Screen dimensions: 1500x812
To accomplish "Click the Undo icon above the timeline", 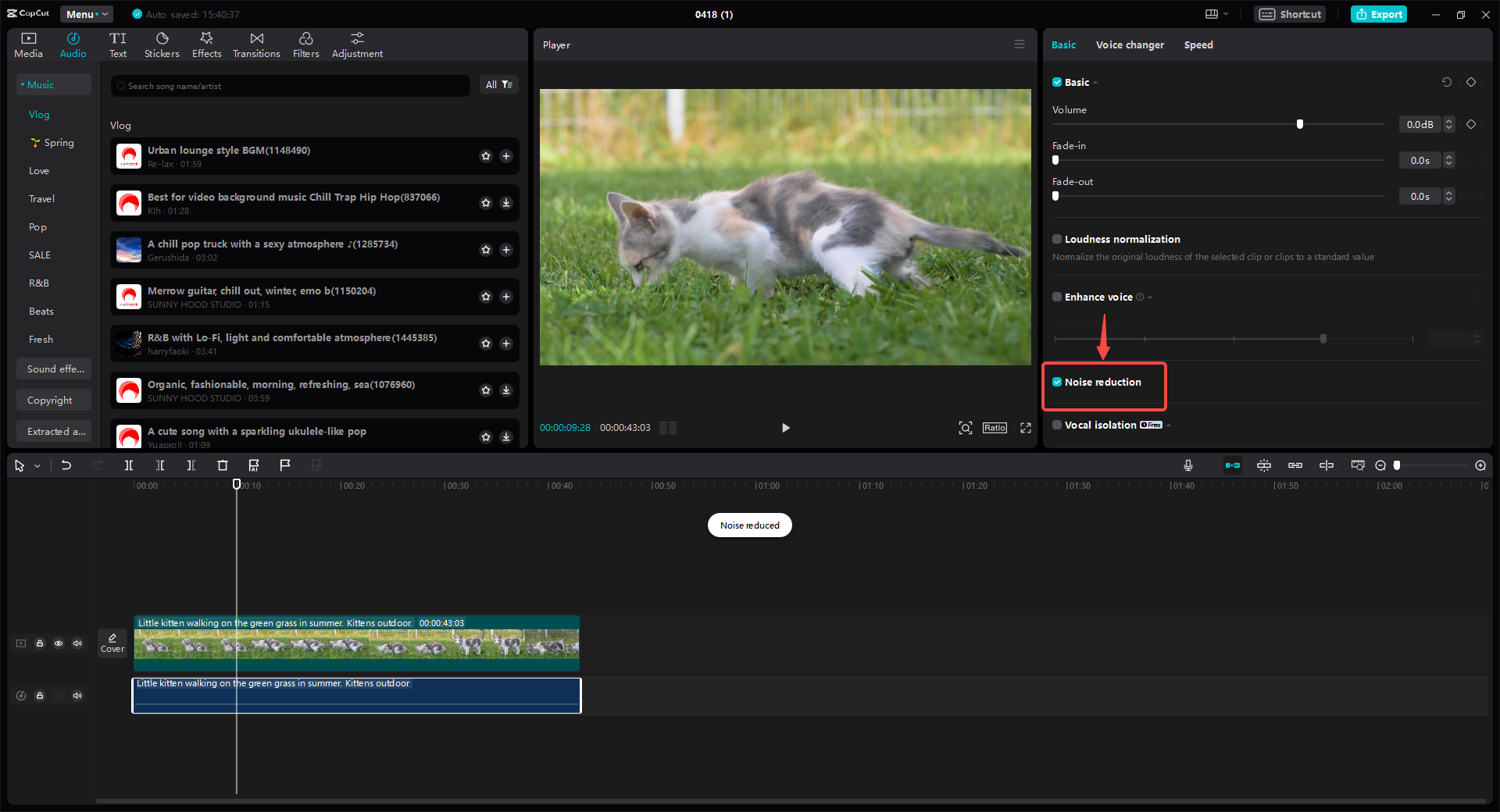I will (66, 465).
